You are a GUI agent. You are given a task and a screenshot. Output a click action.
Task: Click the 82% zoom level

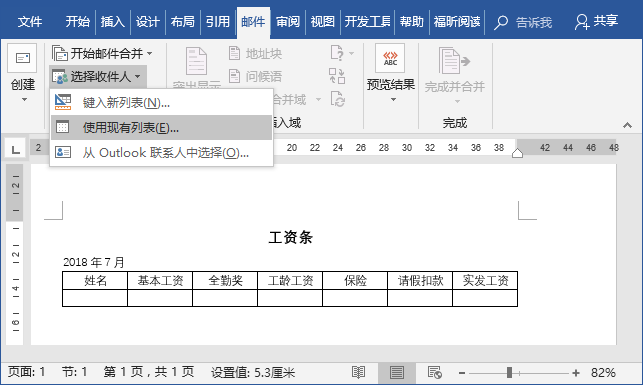point(603,373)
